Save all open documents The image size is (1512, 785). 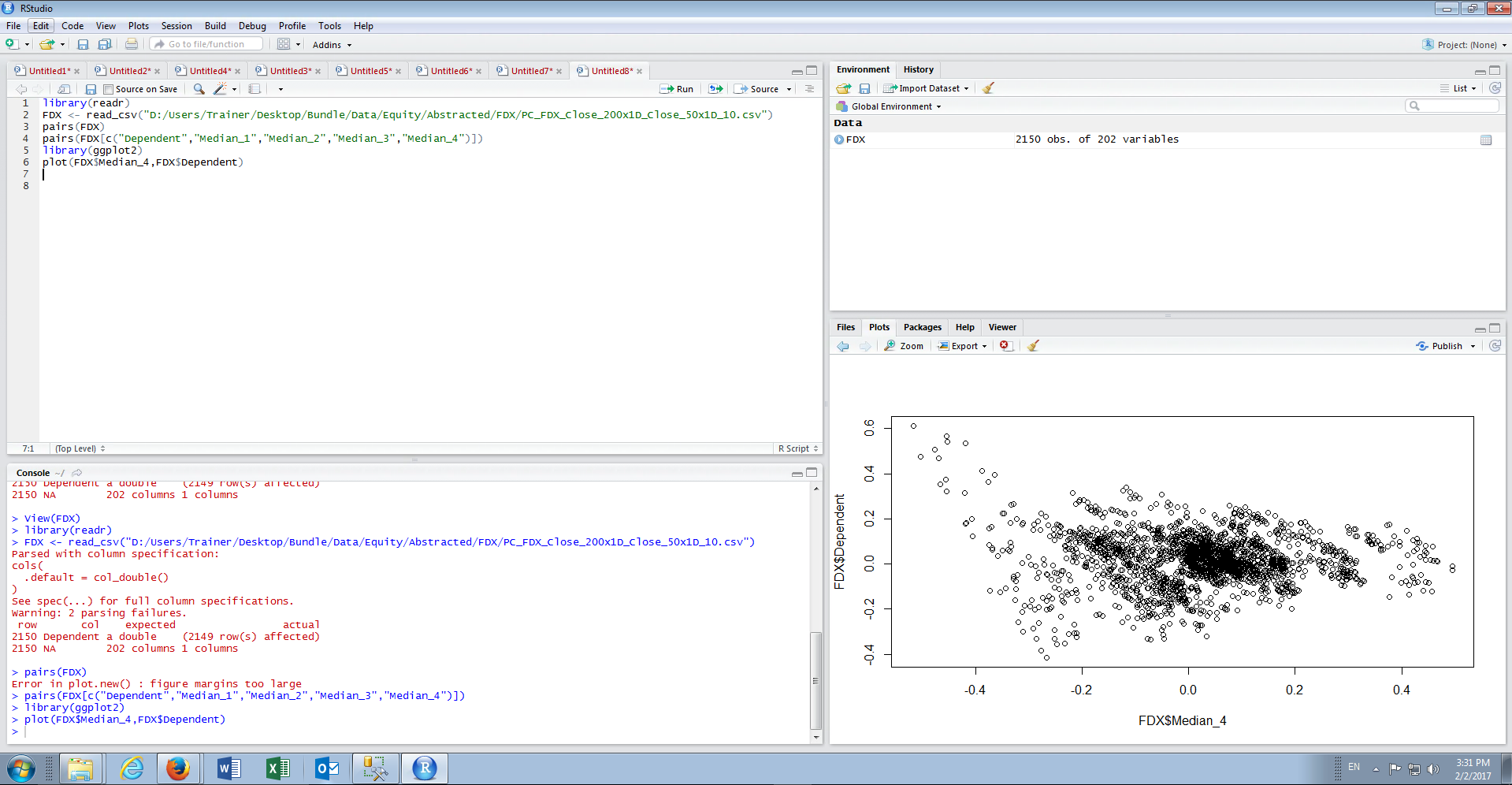point(104,44)
